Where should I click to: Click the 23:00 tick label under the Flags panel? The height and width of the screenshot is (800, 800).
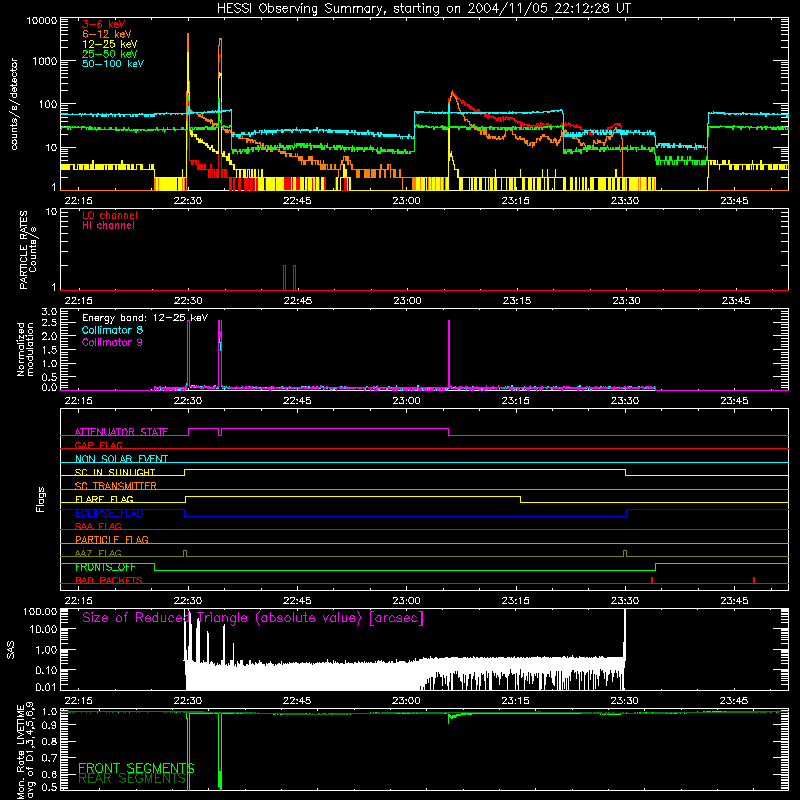coord(406,601)
